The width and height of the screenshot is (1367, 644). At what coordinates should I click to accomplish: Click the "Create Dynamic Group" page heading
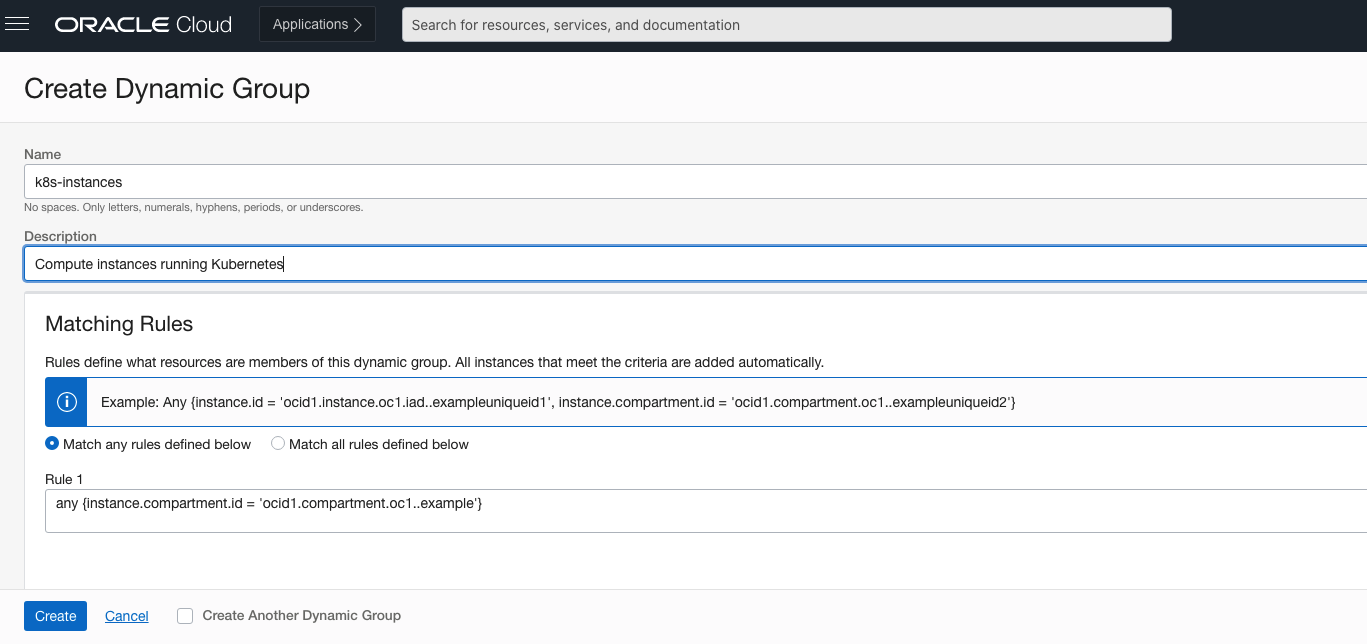click(x=166, y=89)
